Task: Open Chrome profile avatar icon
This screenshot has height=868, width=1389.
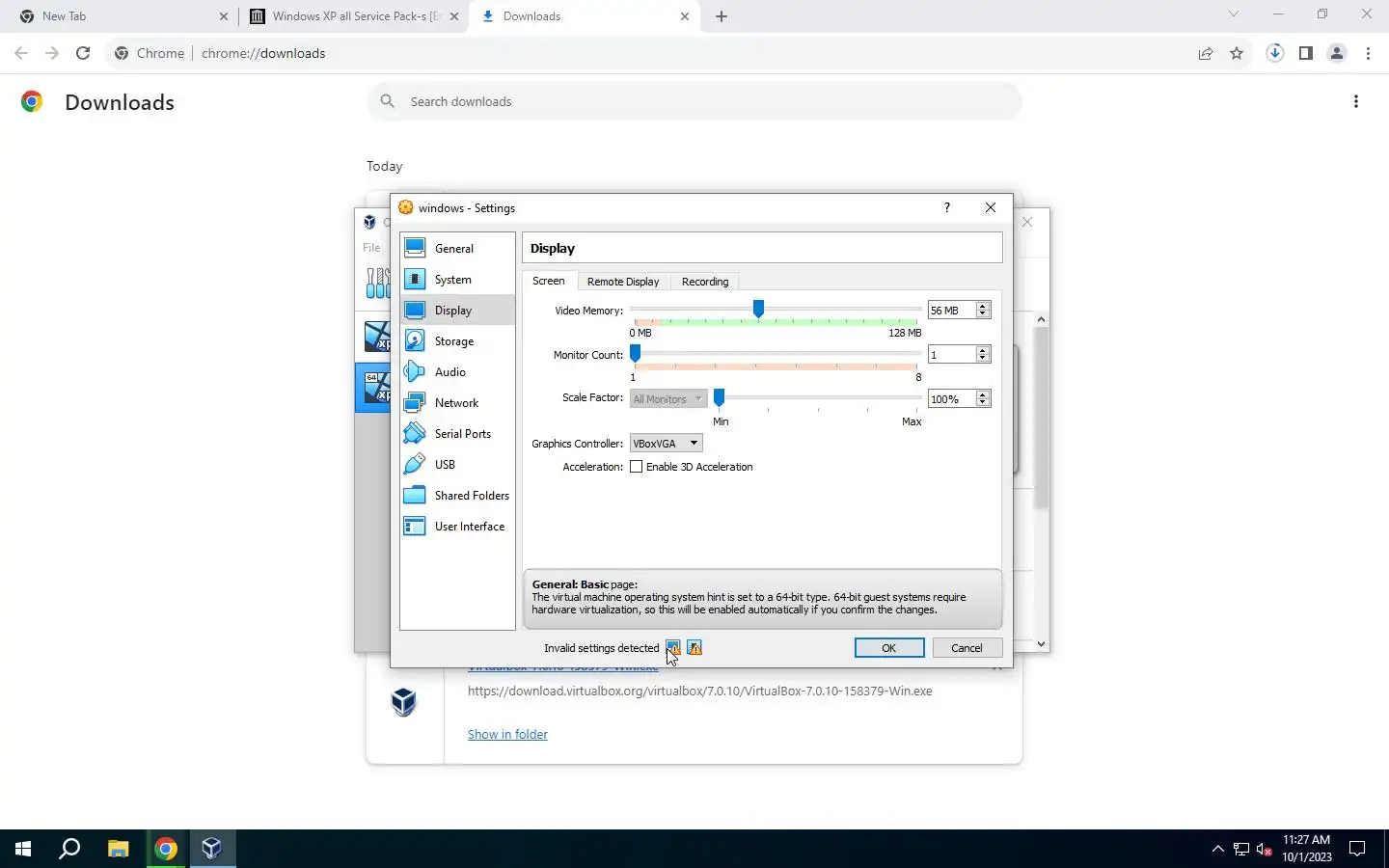Action: pyautogui.click(x=1337, y=53)
